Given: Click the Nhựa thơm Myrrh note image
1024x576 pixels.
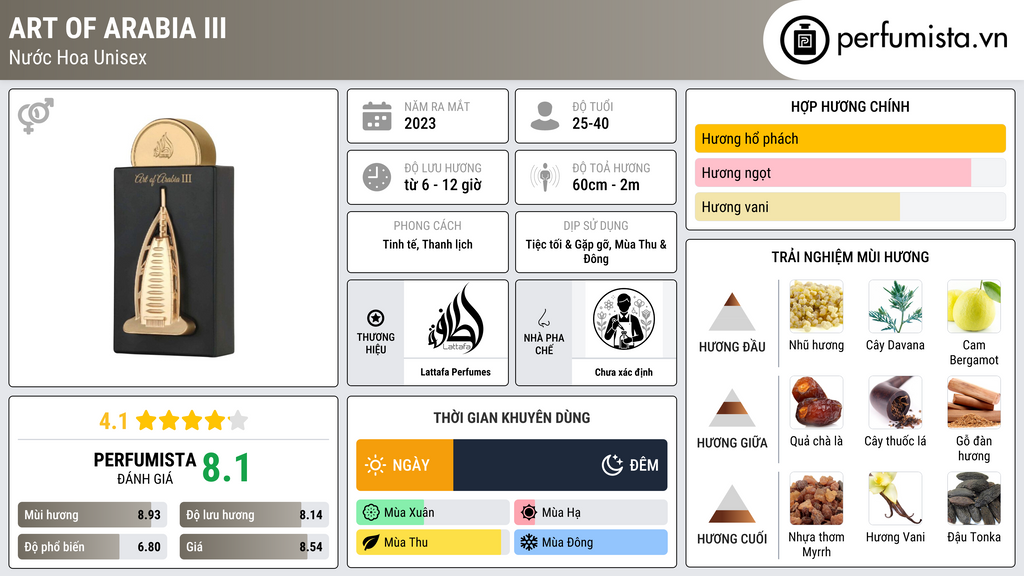Looking at the screenshot, I should [x=816, y=499].
